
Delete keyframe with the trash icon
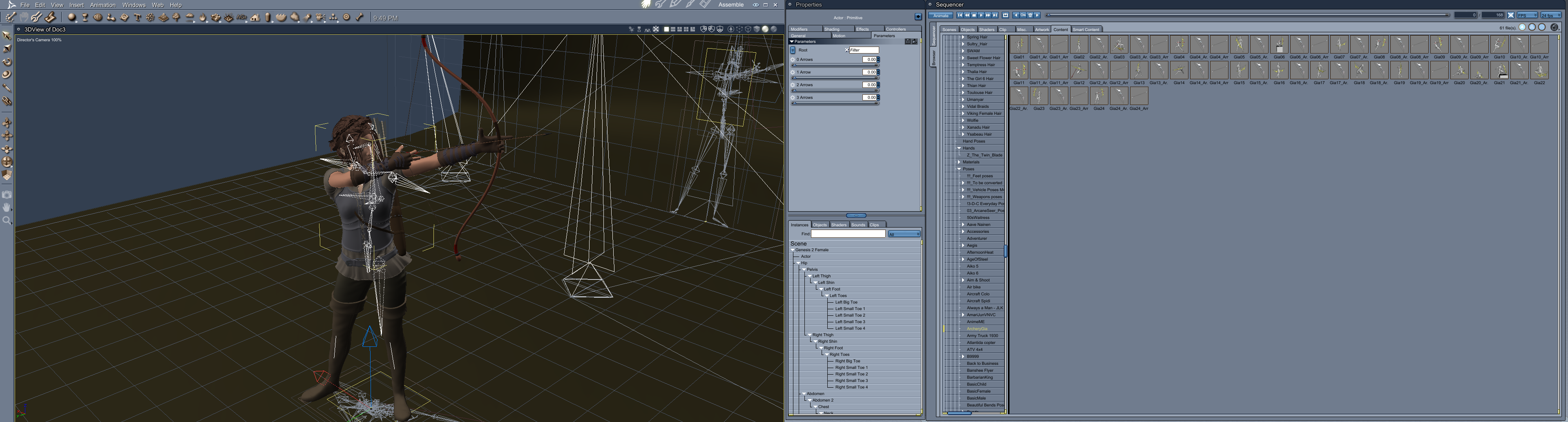[x=1030, y=15]
